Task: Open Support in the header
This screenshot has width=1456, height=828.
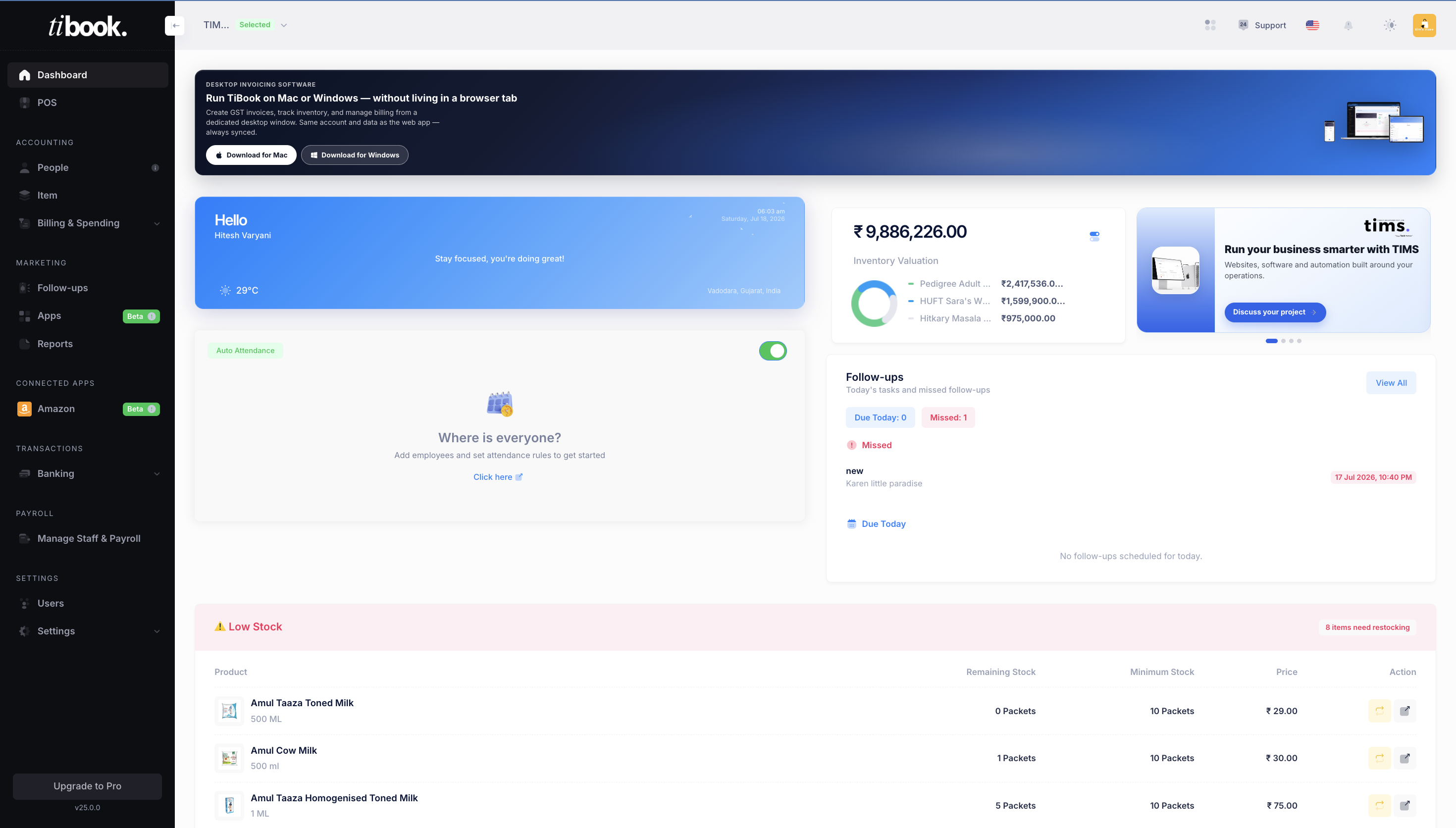Action: [x=1261, y=26]
